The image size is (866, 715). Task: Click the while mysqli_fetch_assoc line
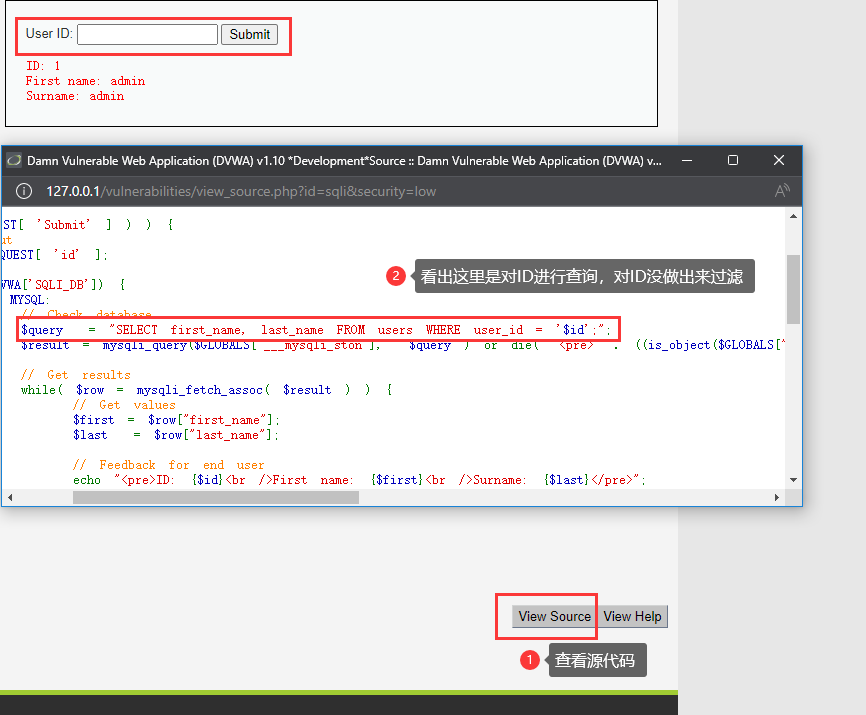pos(207,390)
